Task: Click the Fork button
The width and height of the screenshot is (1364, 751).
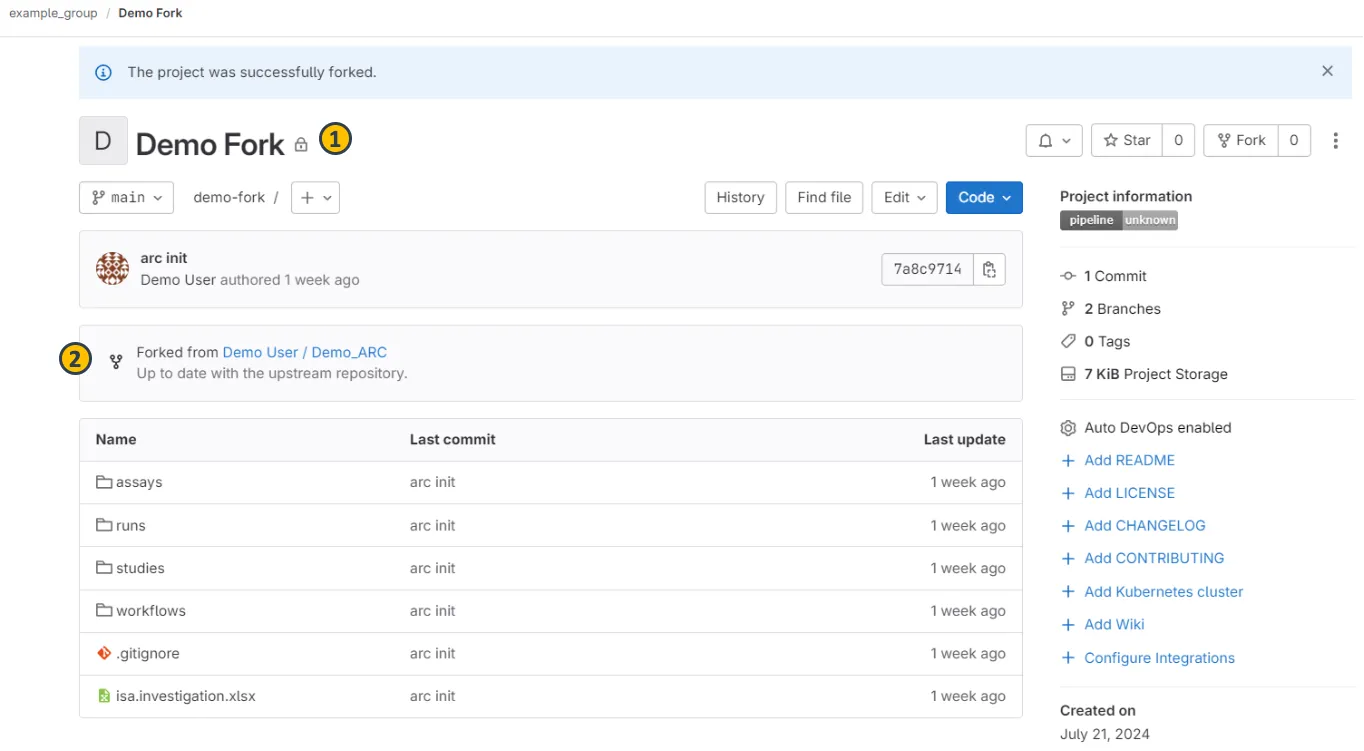Action: (1240, 141)
